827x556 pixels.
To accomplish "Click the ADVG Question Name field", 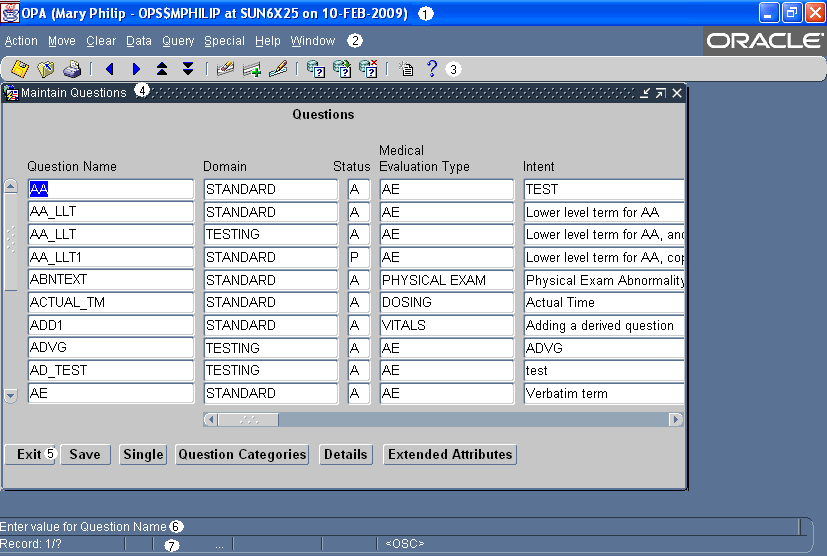I will tap(111, 348).
